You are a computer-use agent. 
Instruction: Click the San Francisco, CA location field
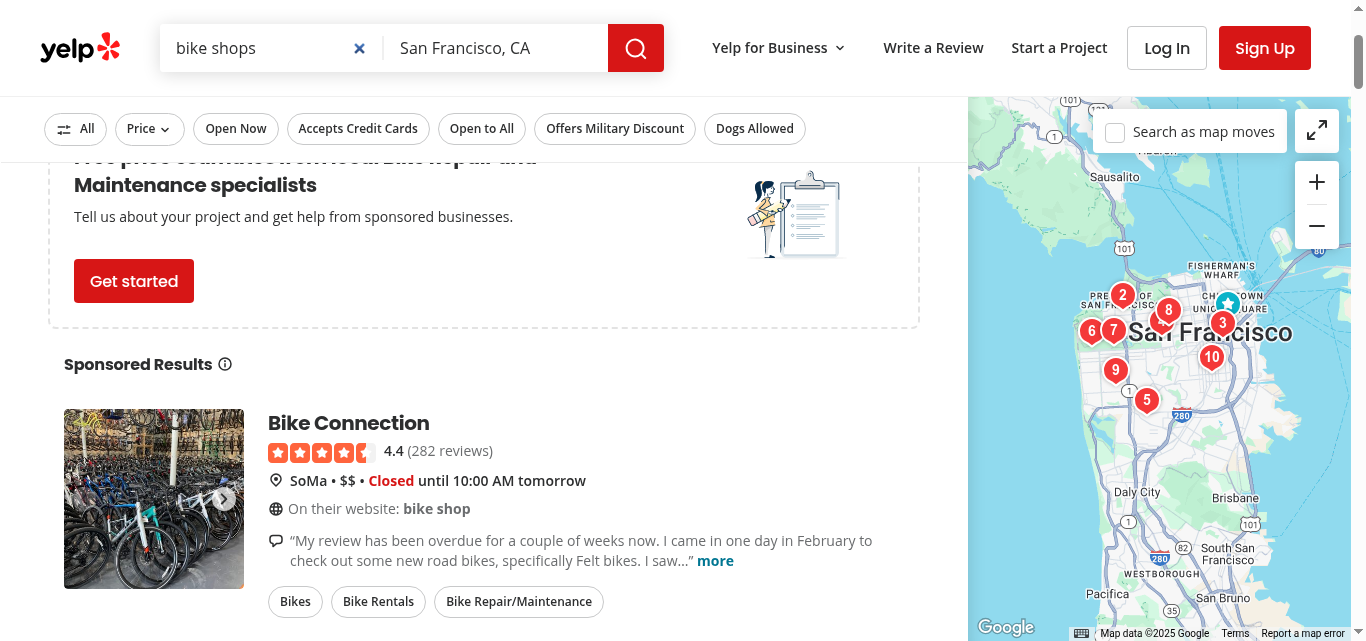496,48
